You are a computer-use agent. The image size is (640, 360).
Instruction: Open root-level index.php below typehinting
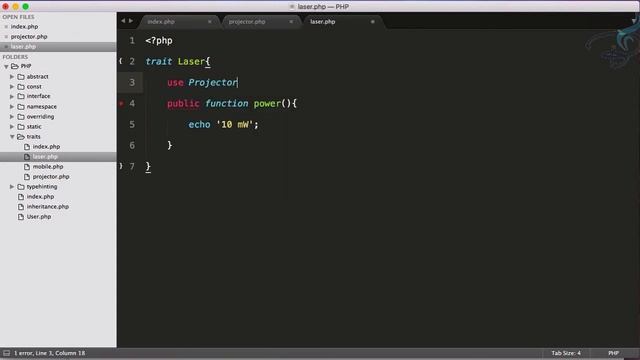pos(40,197)
